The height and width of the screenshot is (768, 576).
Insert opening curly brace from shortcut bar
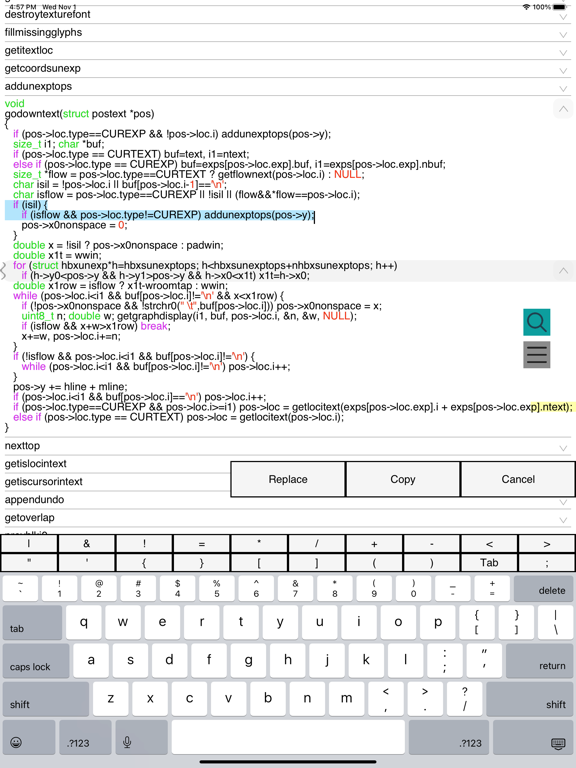pyautogui.click(x=144, y=562)
